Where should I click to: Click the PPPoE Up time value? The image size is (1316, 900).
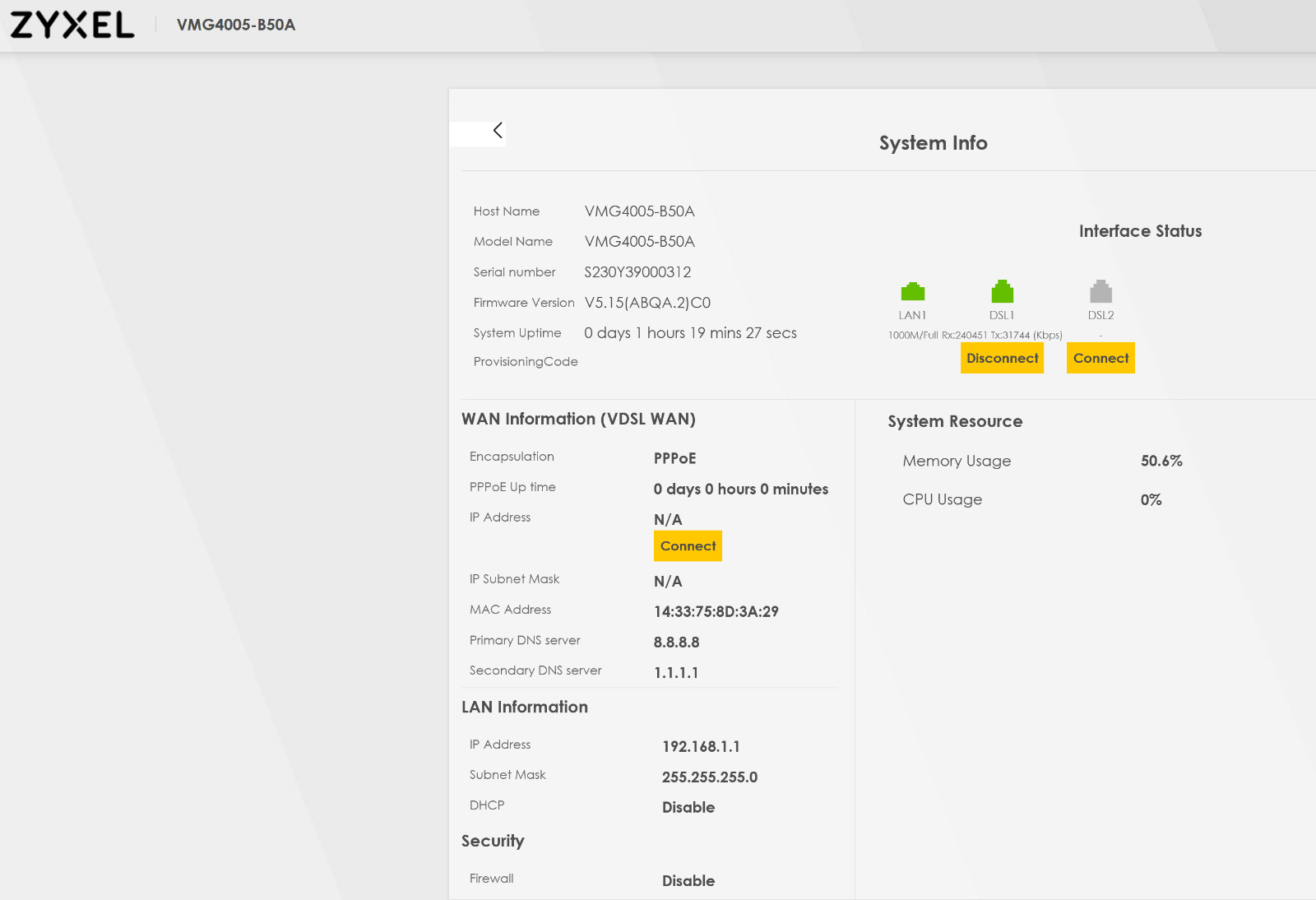pyautogui.click(x=741, y=489)
